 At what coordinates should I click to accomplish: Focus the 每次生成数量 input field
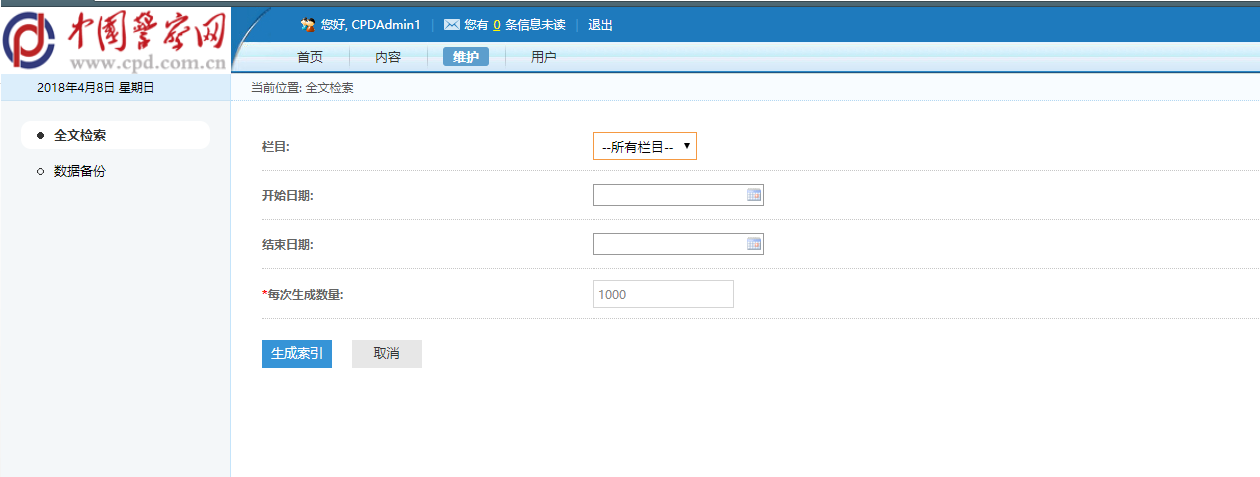[663, 294]
